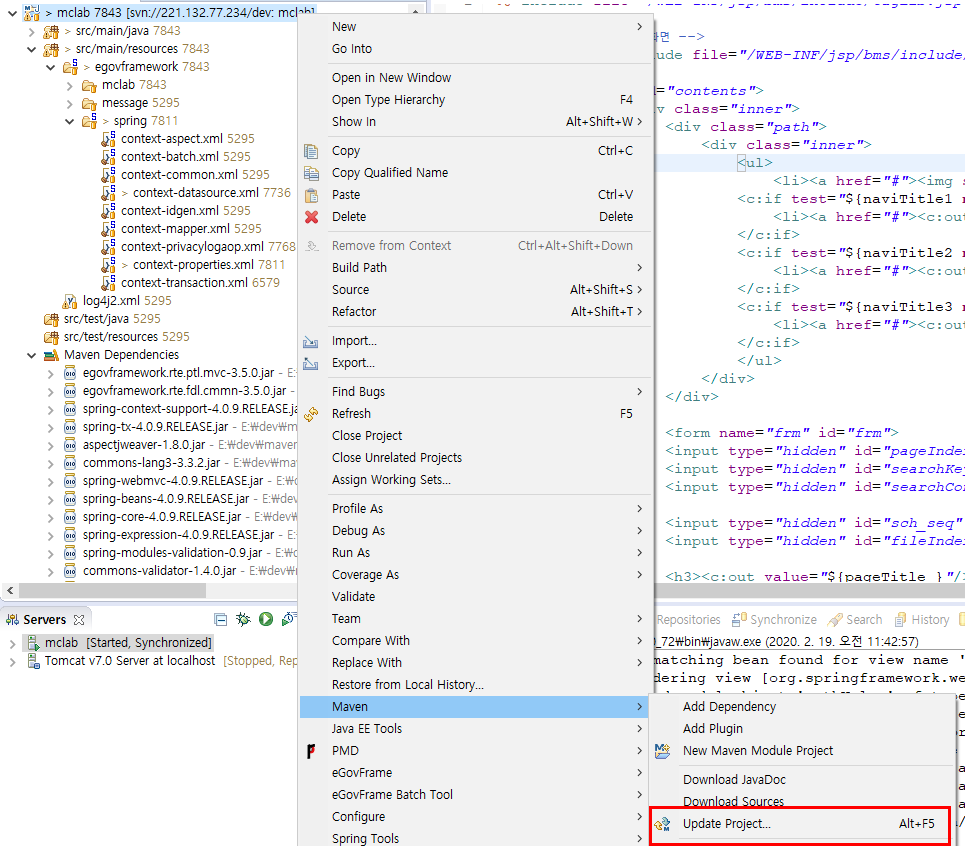Screen dimensions: 965x846
Task: Start the server using the green play icon
Action: click(265, 620)
